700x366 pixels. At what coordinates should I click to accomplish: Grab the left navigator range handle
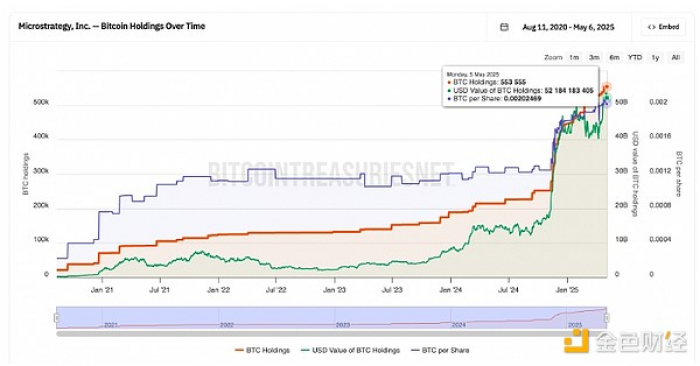tap(57, 318)
